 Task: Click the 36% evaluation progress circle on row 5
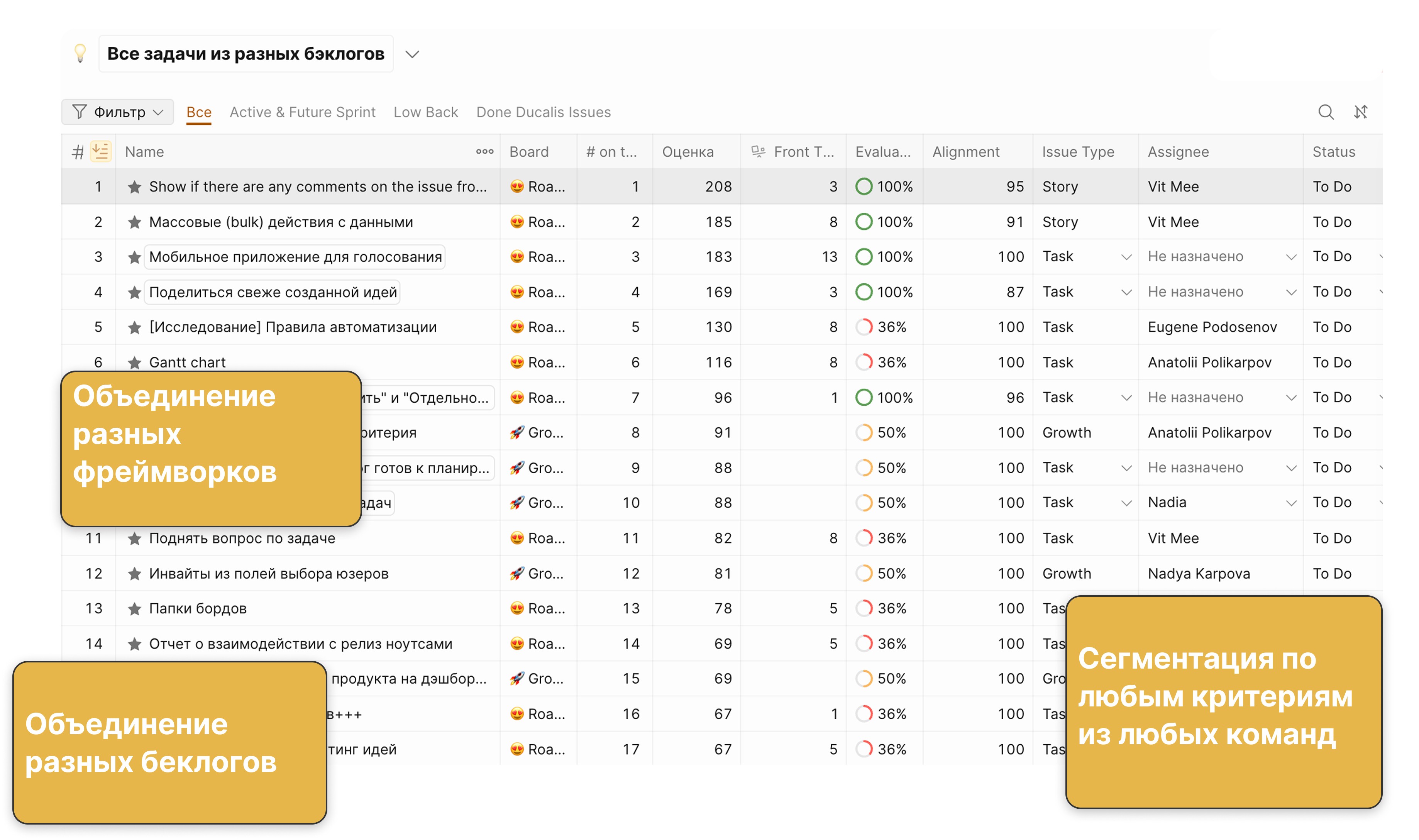pyautogui.click(x=864, y=327)
